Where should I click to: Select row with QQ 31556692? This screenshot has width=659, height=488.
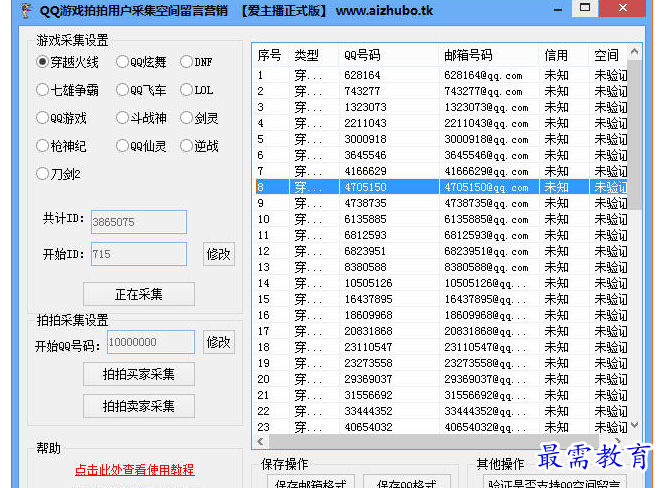pyautogui.click(x=440, y=395)
